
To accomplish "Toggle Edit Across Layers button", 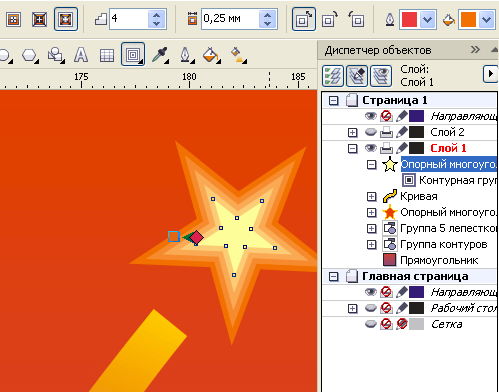I will (x=357, y=75).
